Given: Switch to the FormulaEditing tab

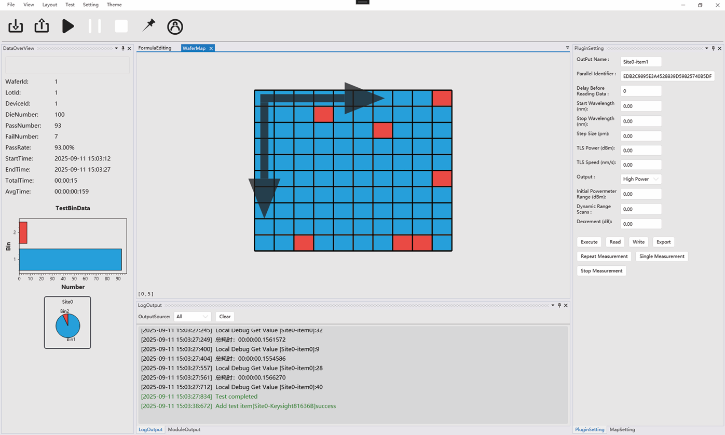Looking at the screenshot, I should click(x=155, y=48).
